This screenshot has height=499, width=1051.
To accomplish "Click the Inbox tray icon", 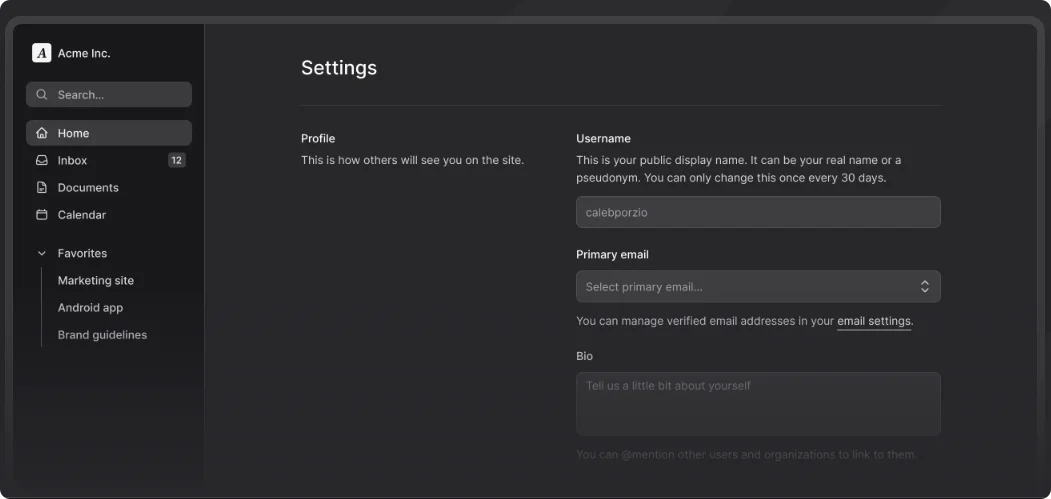I will pyautogui.click(x=42, y=160).
